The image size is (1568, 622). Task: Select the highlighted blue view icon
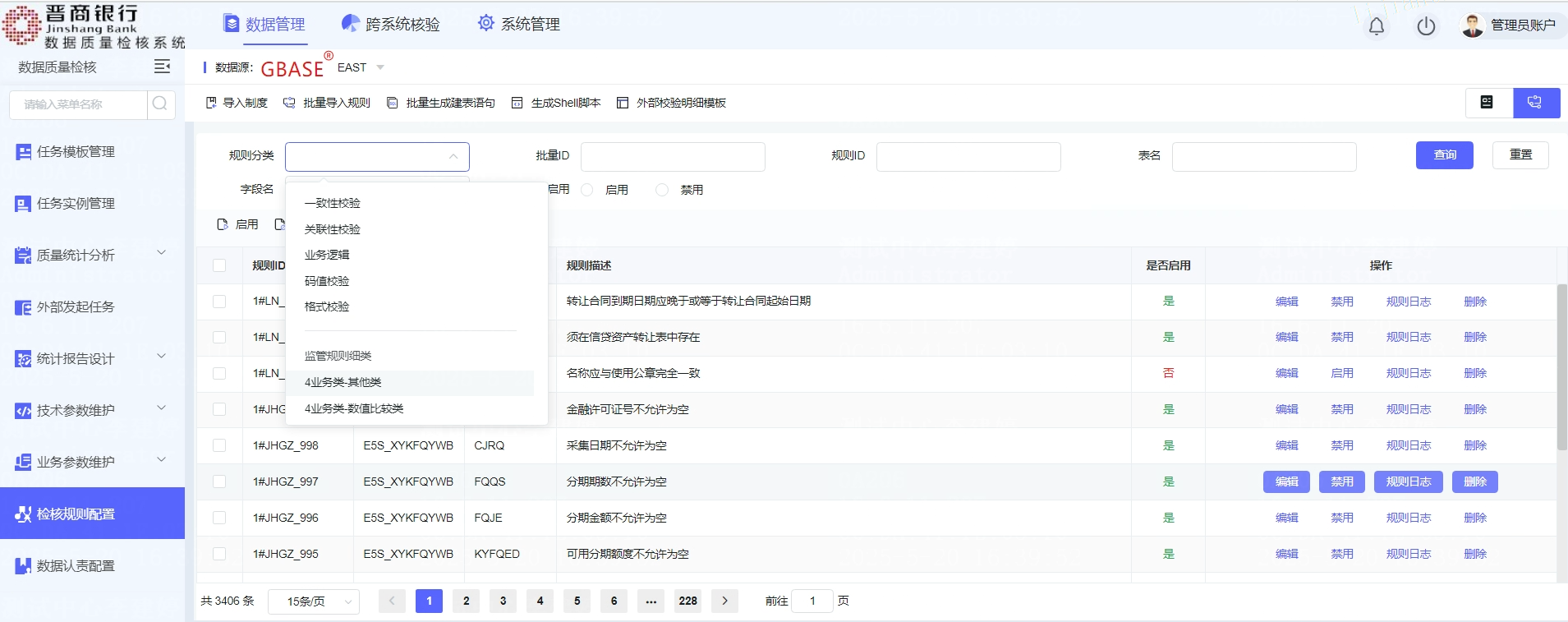1536,103
